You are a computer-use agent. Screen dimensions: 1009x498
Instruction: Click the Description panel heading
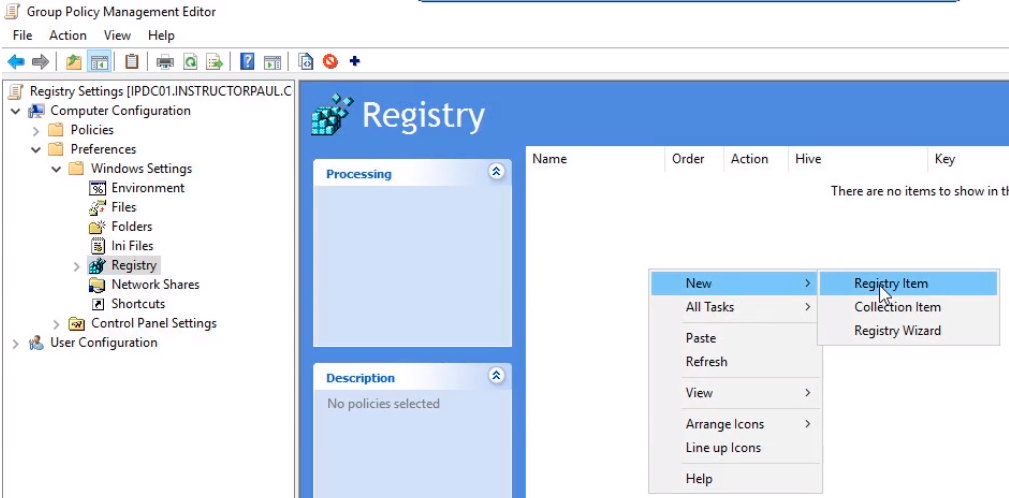pyautogui.click(x=360, y=378)
